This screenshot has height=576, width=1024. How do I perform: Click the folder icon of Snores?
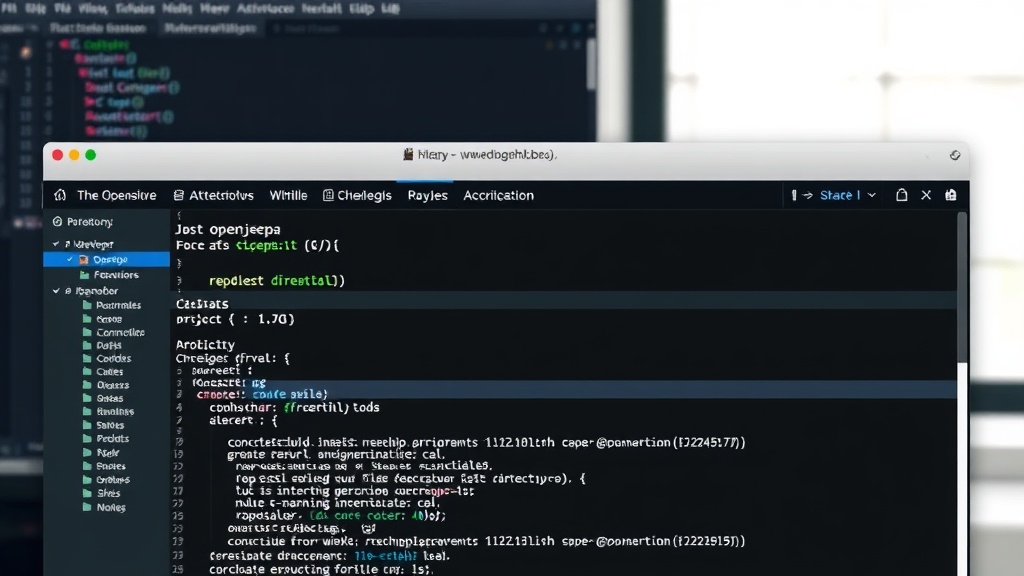(87, 466)
